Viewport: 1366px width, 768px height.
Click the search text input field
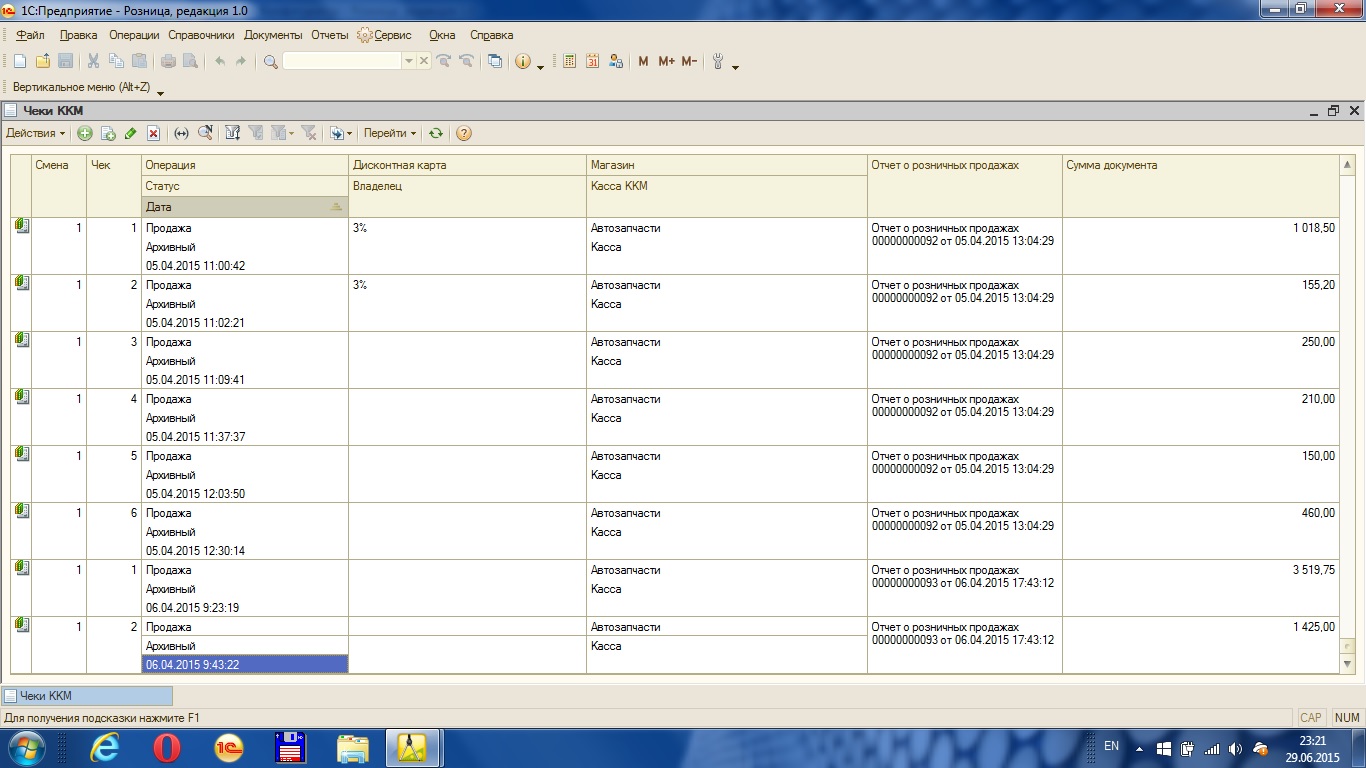(342, 61)
